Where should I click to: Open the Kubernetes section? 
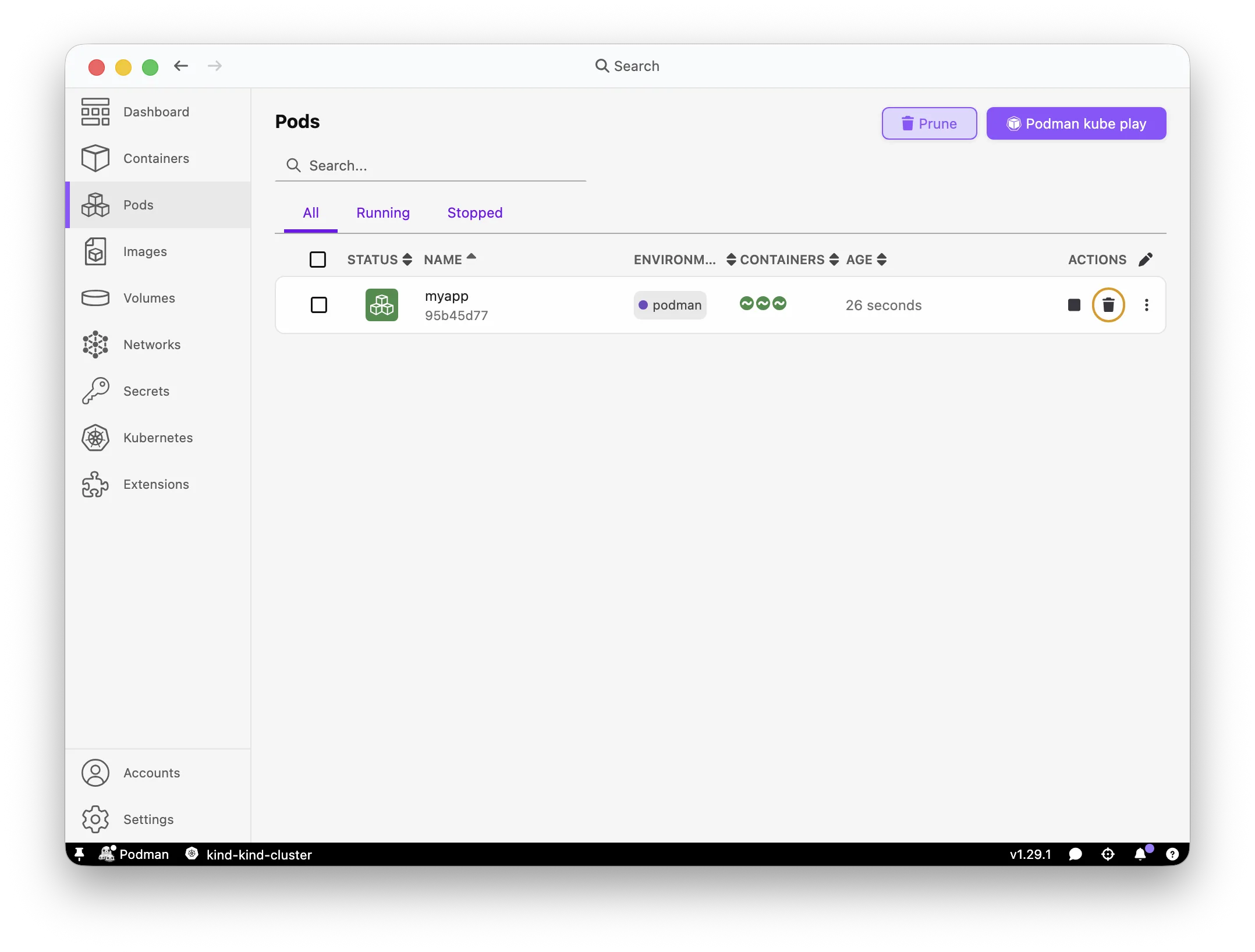pos(157,438)
